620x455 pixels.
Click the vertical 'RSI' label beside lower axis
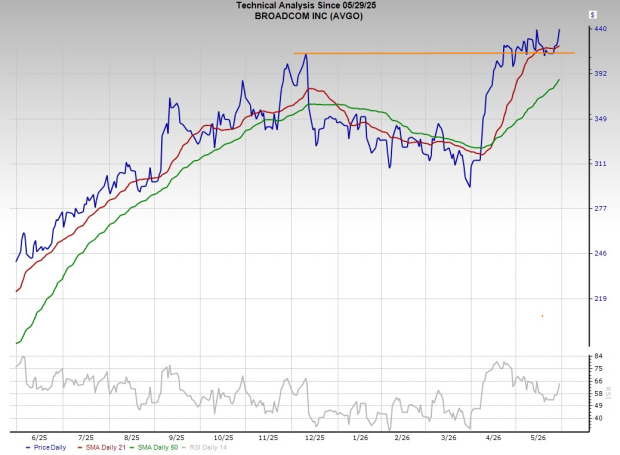608,393
